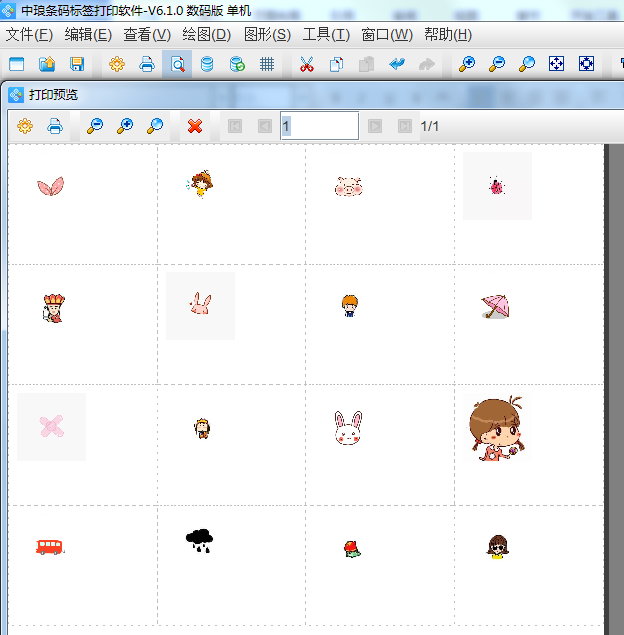624x635 pixels.
Task: Select the pink pig face label thumbnail
Action: tap(348, 186)
